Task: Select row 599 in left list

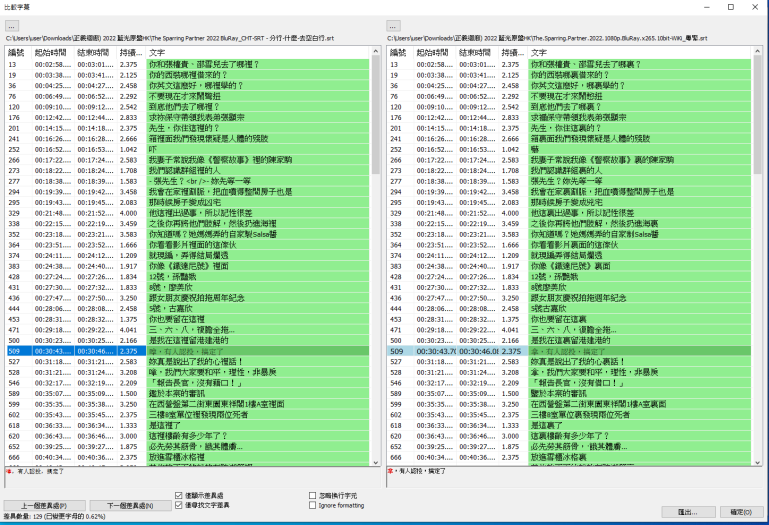Action: pos(188,404)
